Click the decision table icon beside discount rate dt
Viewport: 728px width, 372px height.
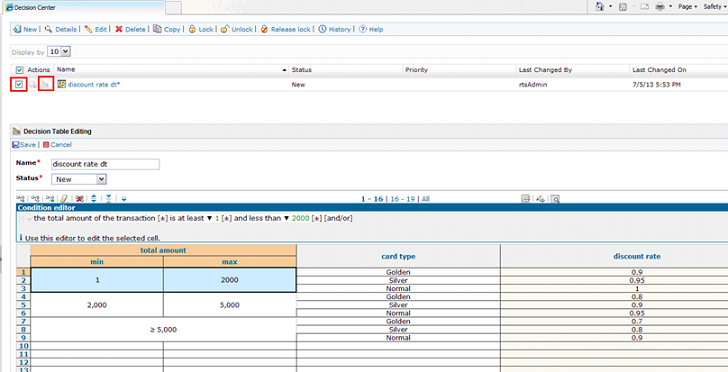tap(61, 85)
